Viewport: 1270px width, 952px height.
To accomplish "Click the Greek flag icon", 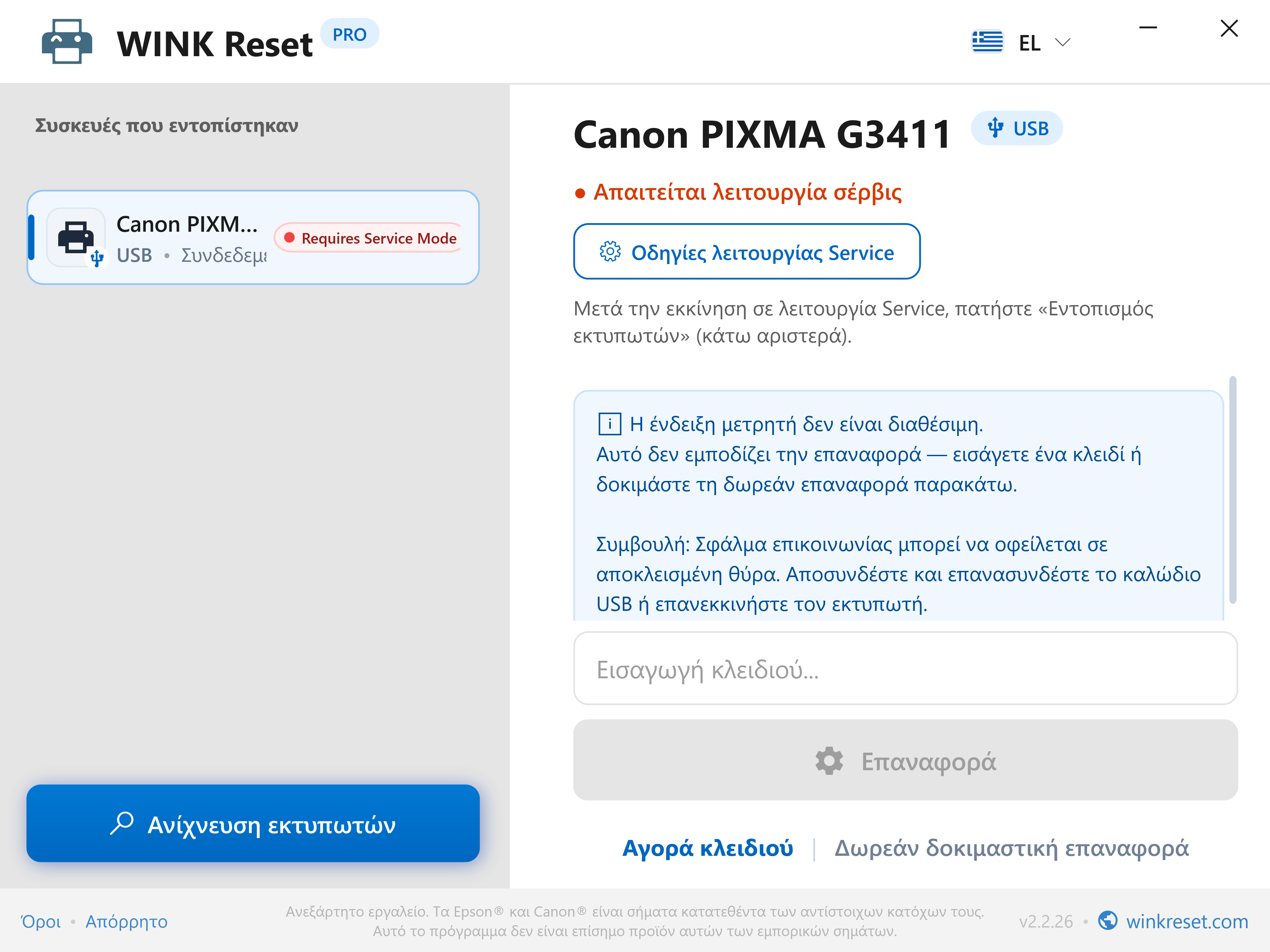I will click(x=988, y=42).
